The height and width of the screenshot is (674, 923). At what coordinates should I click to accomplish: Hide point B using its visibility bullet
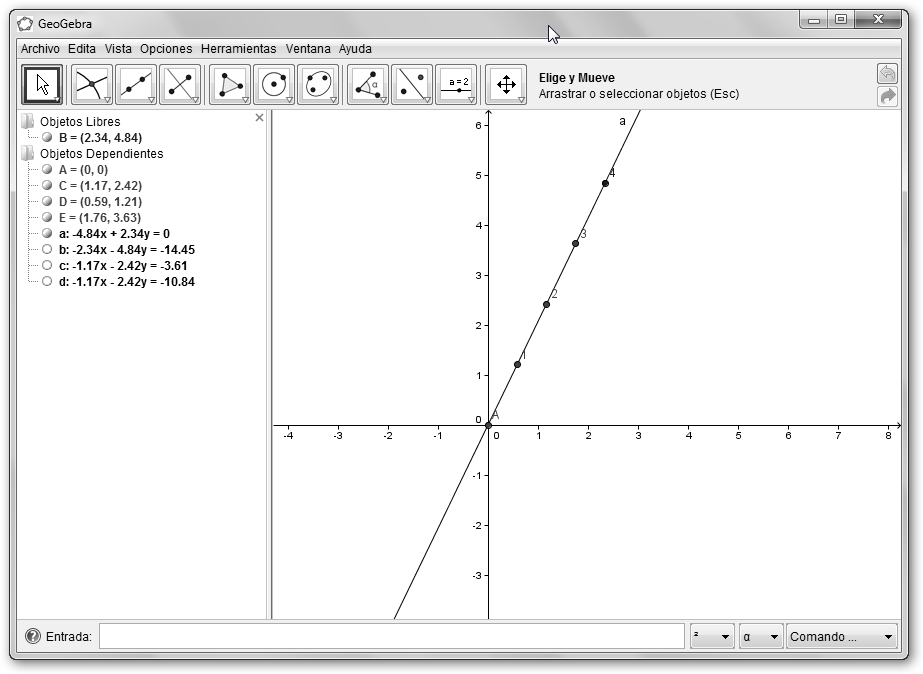click(47, 138)
